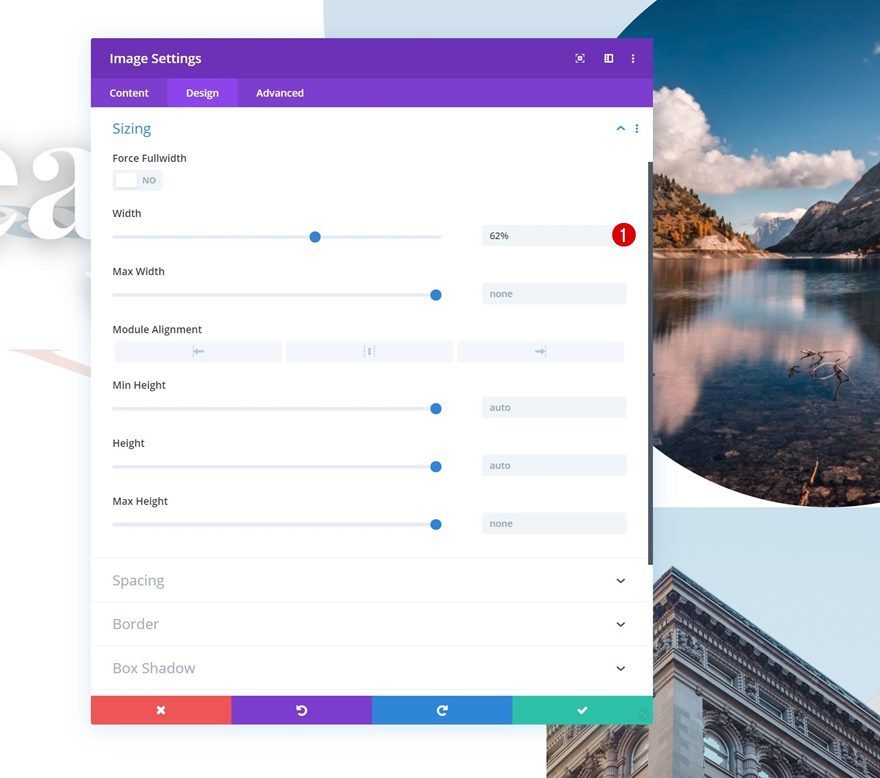Discard changes with red X button
The height and width of the screenshot is (778, 880).
(161, 710)
